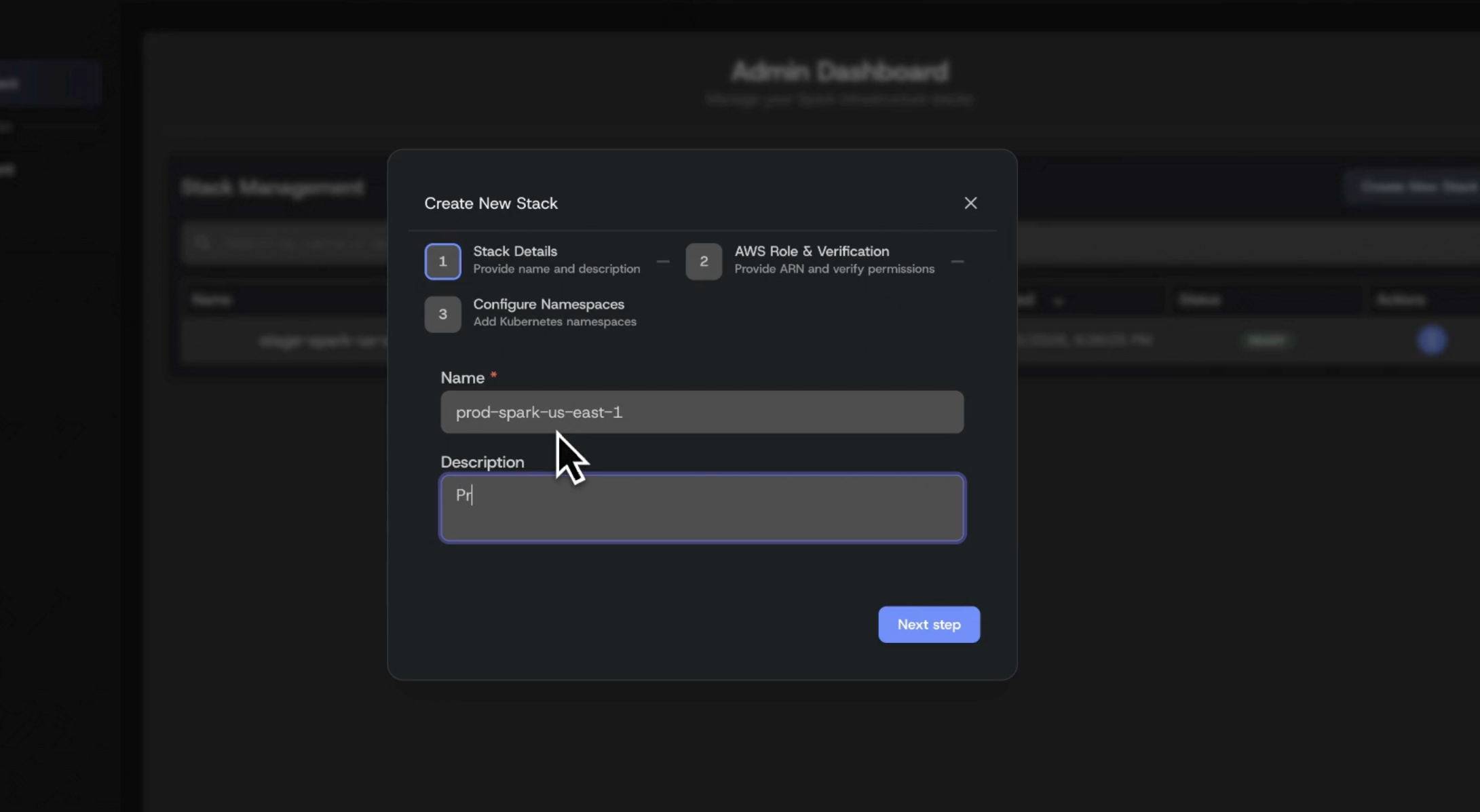This screenshot has height=812, width=1480.
Task: Click the Status column header
Action: tap(1200, 299)
